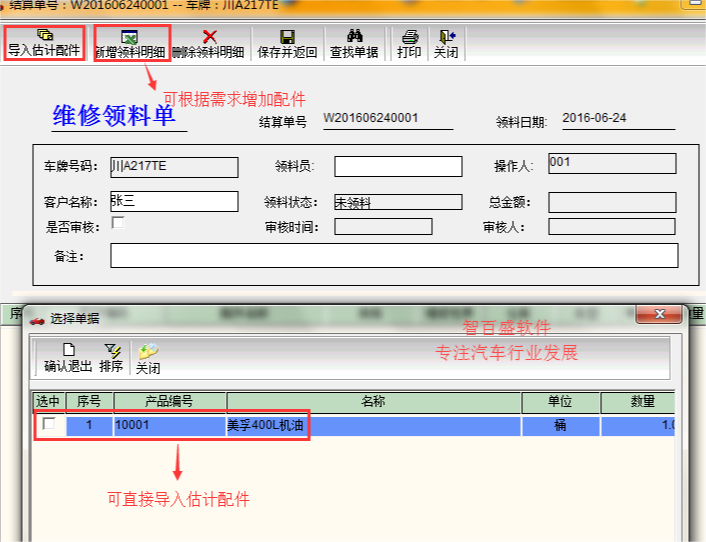This screenshot has height=542, width=706.
Task: Click the 客户名称 field with 张三
Action: pyautogui.click(x=174, y=201)
